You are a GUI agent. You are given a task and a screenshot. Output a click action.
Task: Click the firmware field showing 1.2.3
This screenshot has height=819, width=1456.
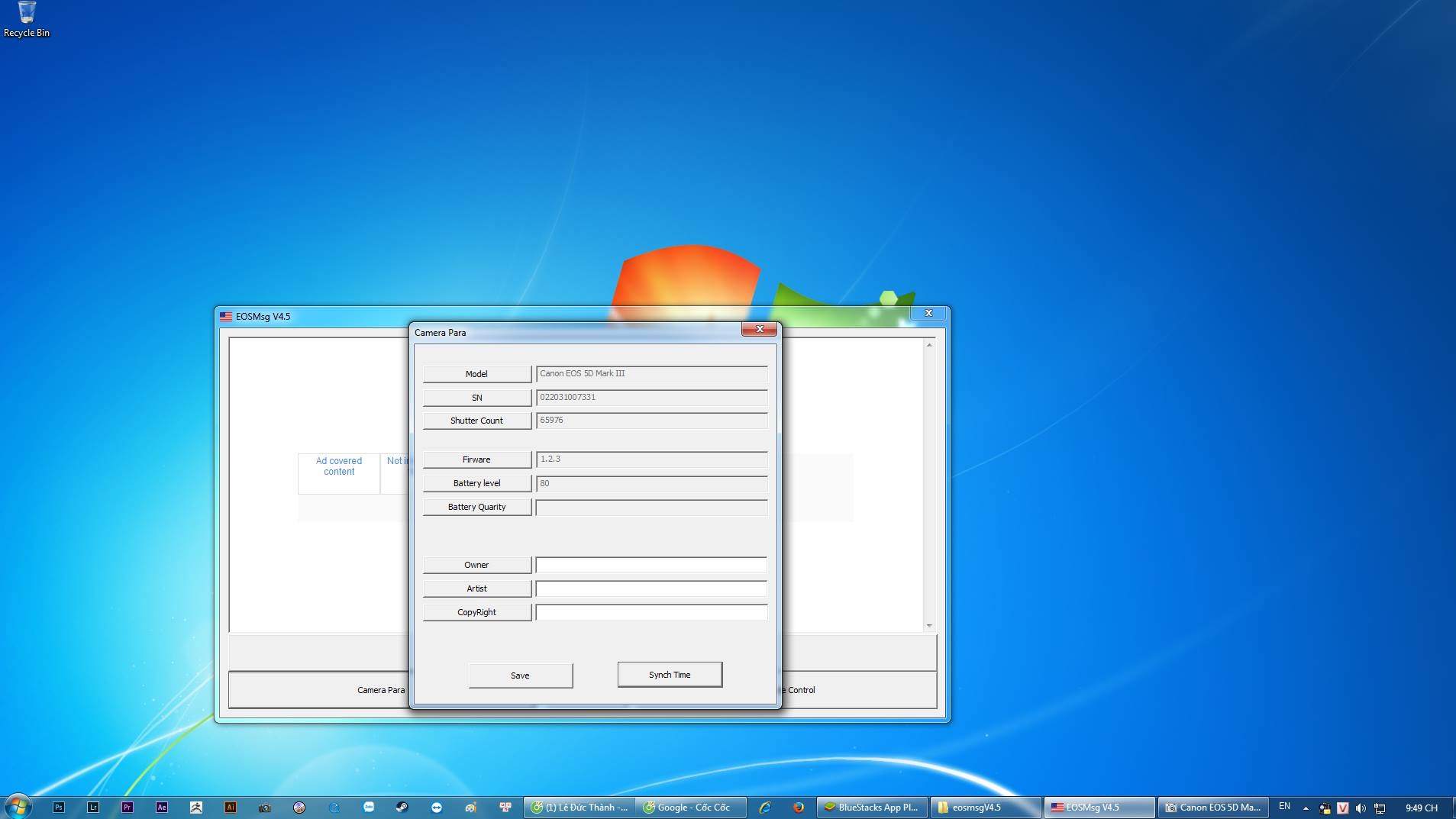(651, 459)
